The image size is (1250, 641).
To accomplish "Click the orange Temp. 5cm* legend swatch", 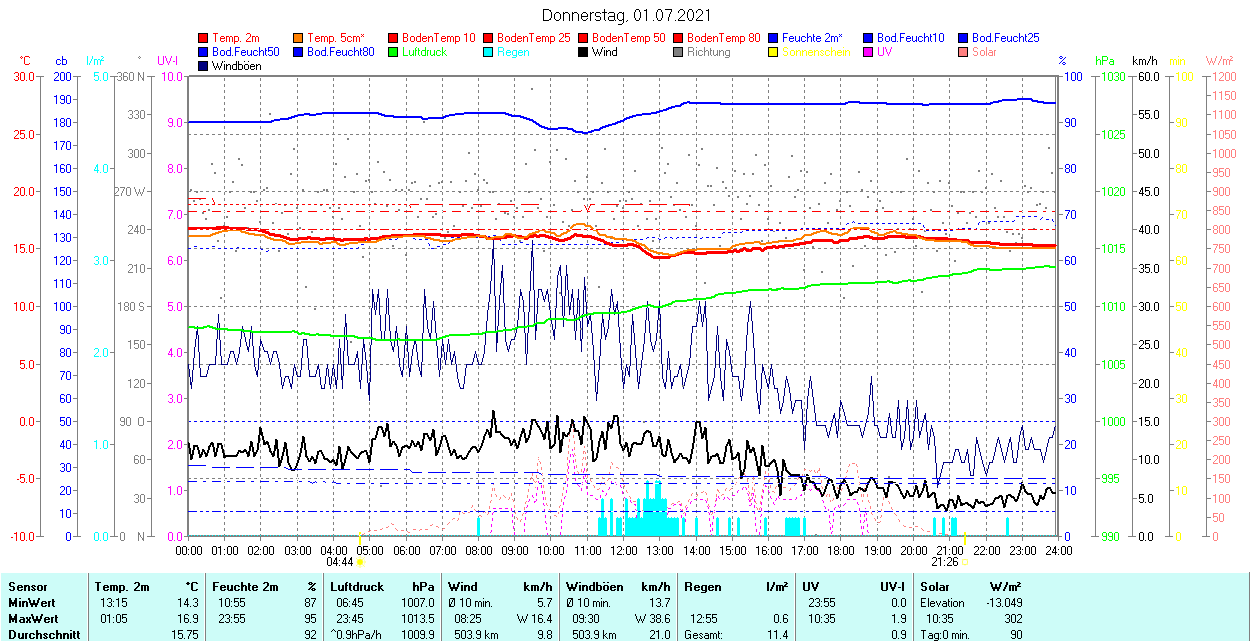I will (299, 38).
